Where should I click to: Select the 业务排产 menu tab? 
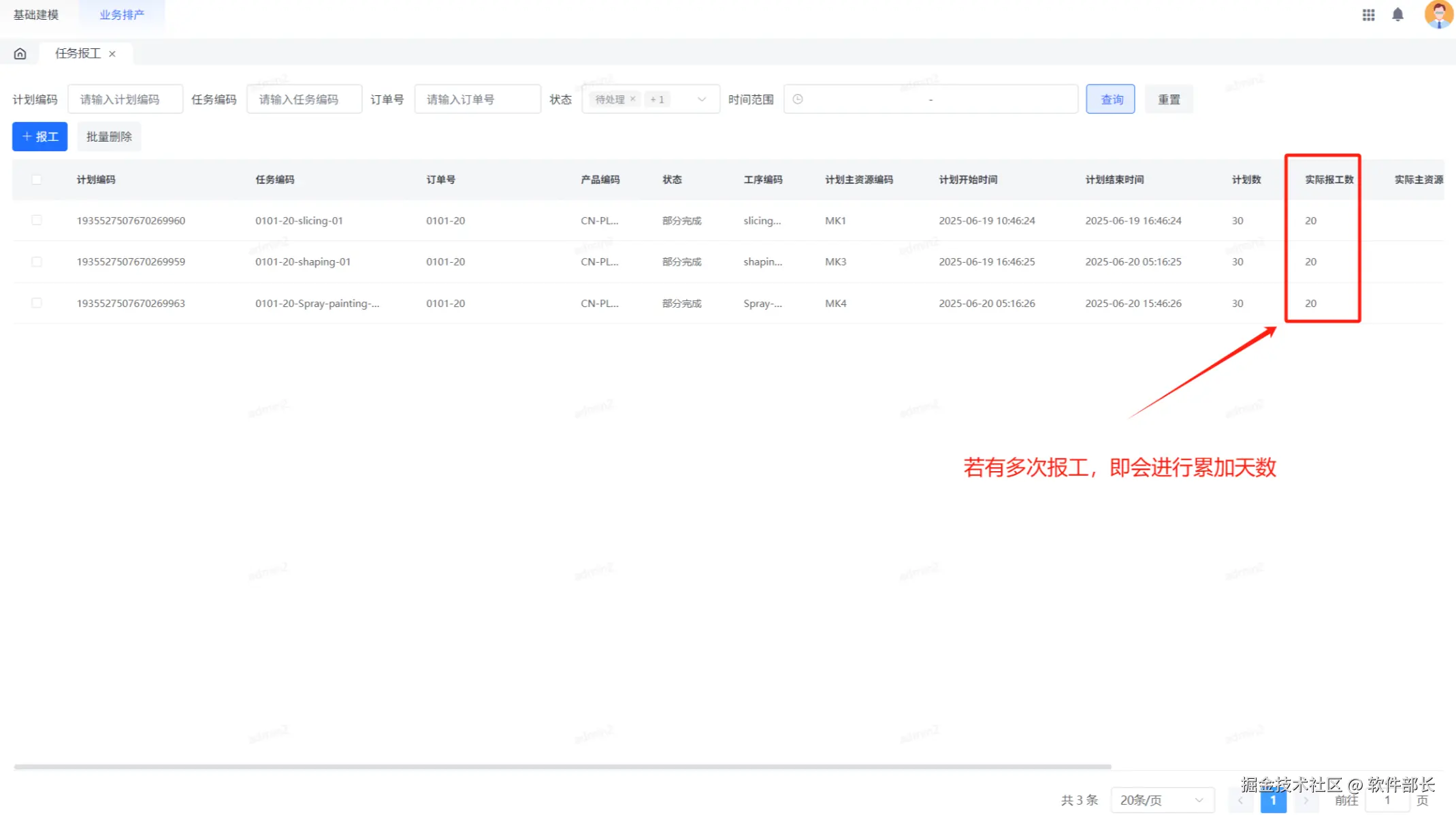click(x=122, y=14)
